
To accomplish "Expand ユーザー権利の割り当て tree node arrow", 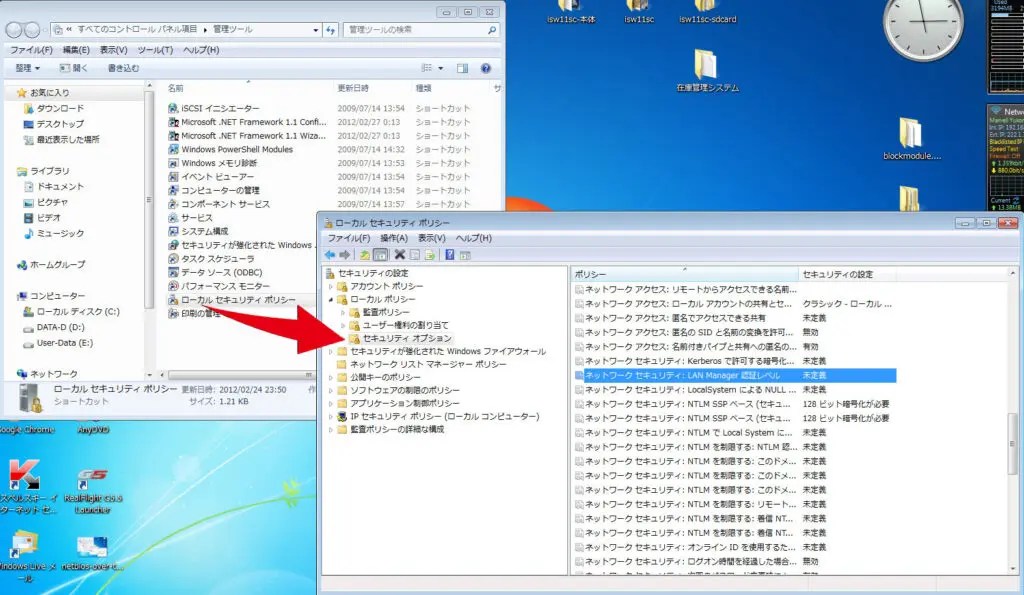I will tap(344, 325).
